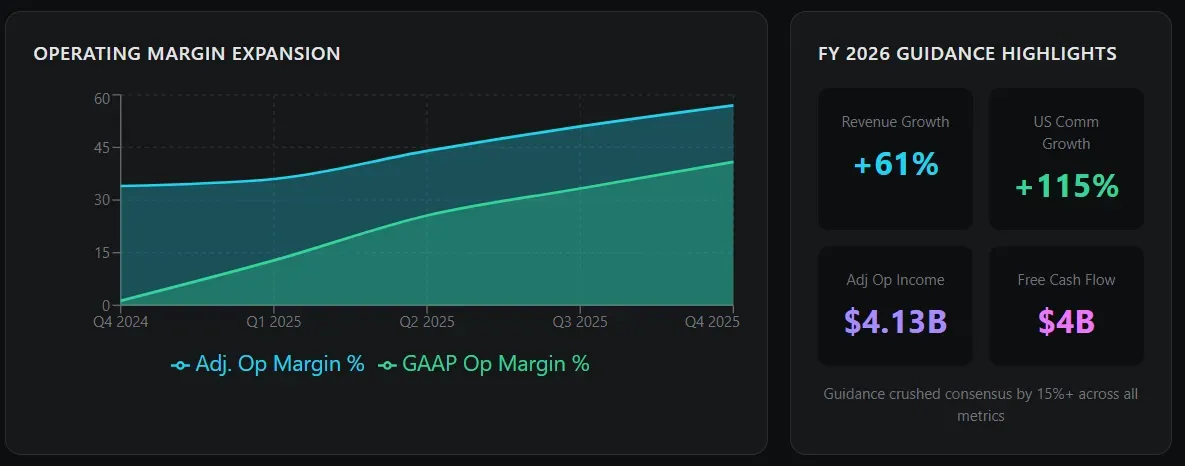Click the guidance crushed consensus note
The height and width of the screenshot is (466, 1185).
click(980, 405)
